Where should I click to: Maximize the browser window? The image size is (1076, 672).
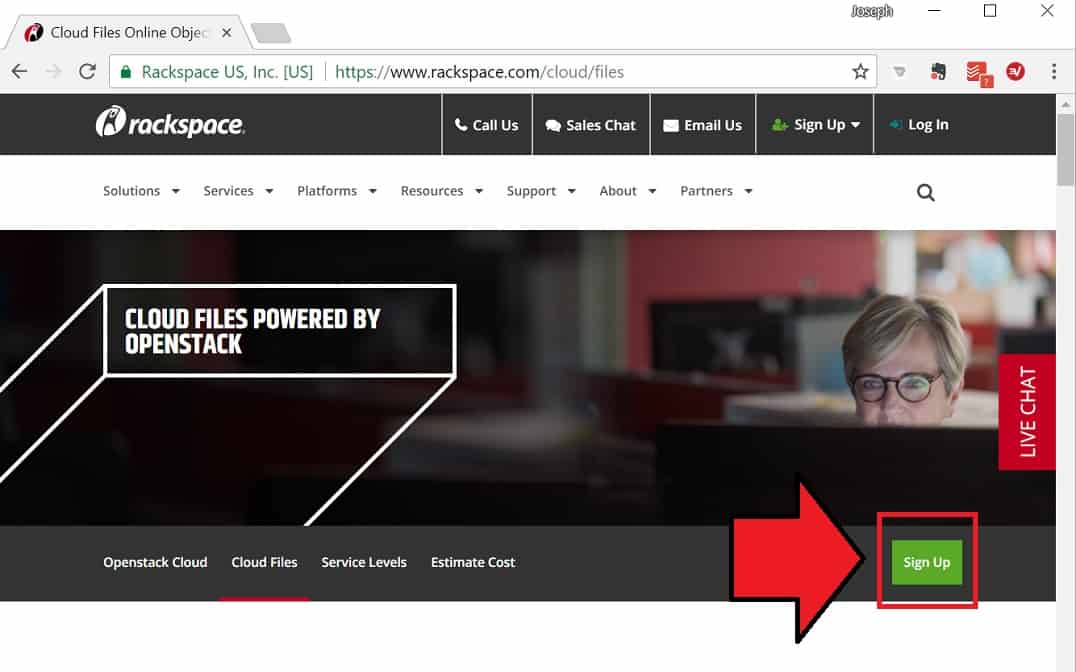coord(990,11)
